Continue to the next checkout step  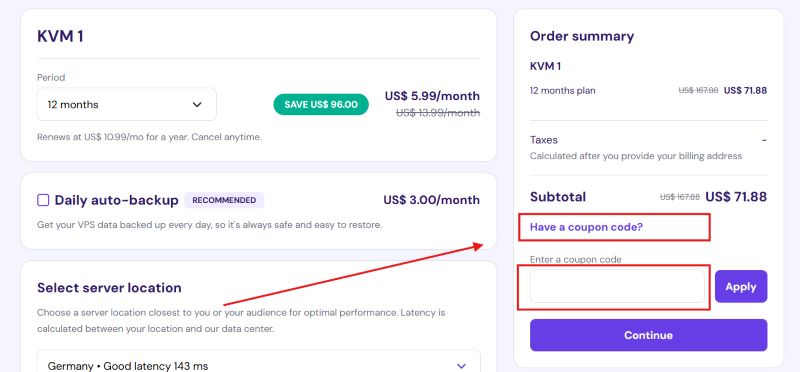(648, 335)
